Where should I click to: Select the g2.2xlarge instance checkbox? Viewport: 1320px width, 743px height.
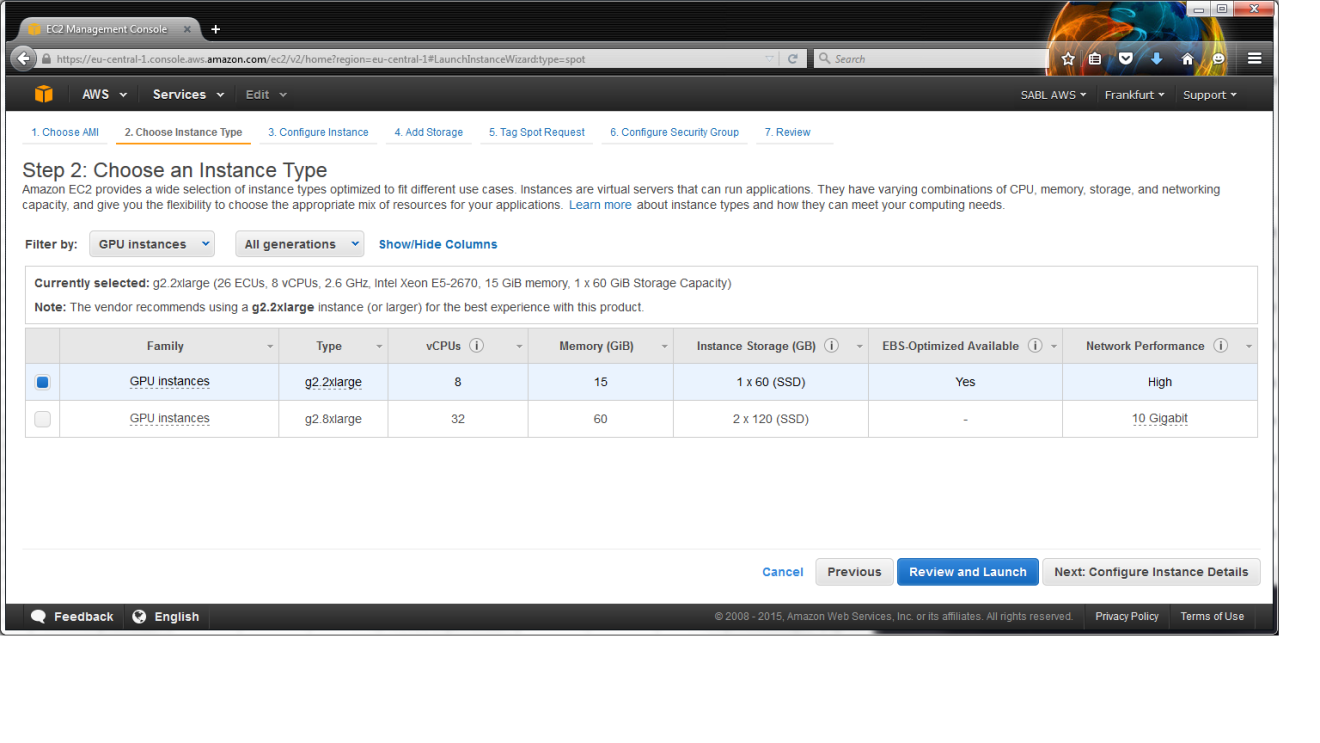pyautogui.click(x=42, y=382)
